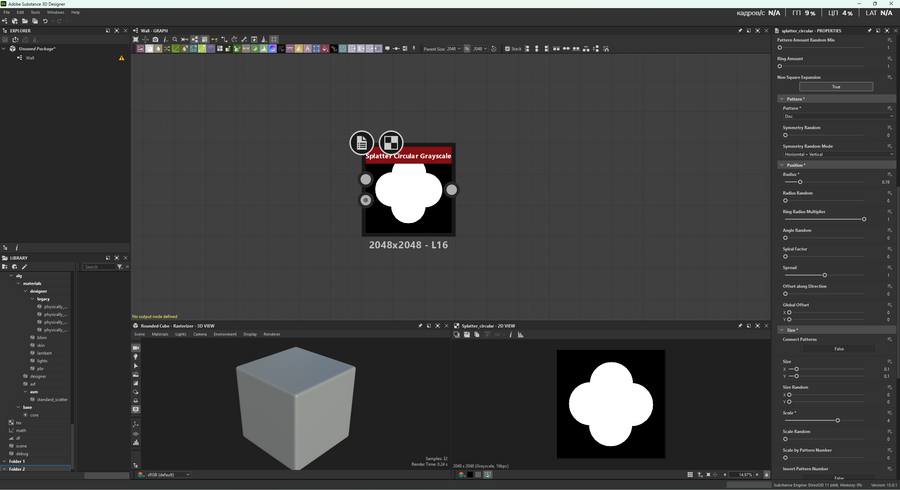Click the histogram icon in 2D view toolbar
Viewport: 900px width, 490px height.
click(x=520, y=335)
